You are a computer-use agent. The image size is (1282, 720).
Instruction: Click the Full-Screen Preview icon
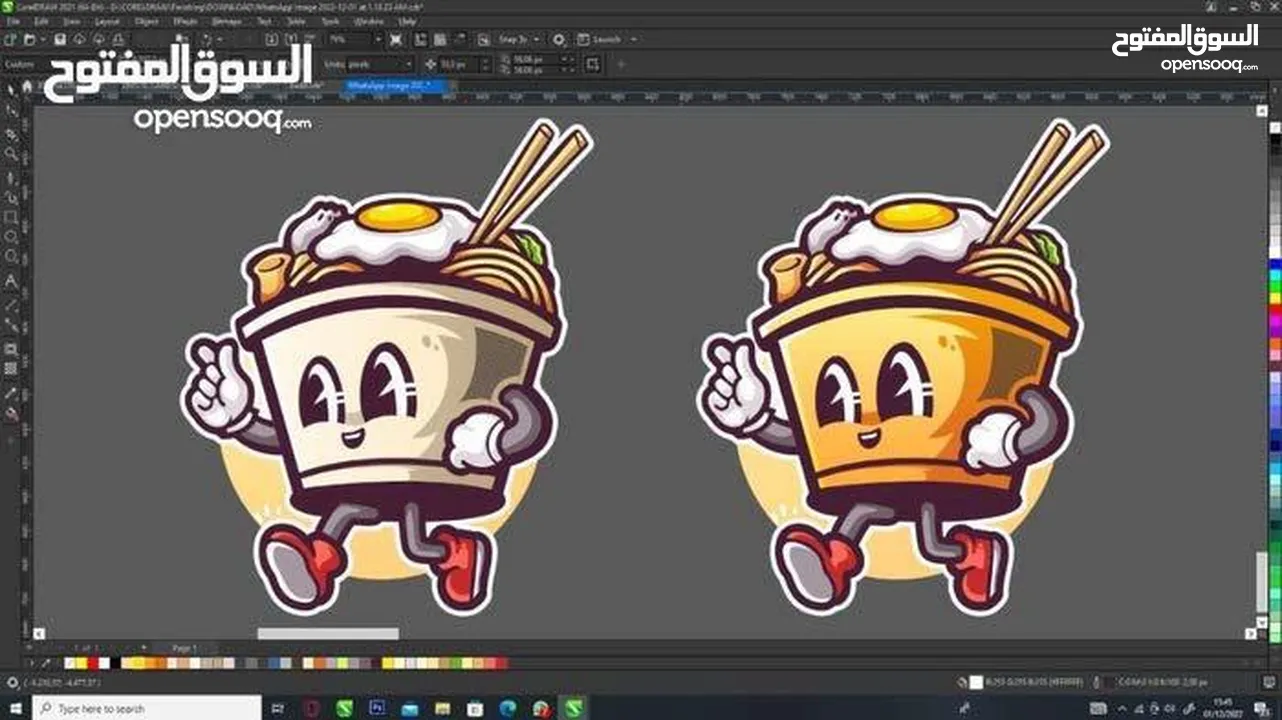[x=396, y=39]
